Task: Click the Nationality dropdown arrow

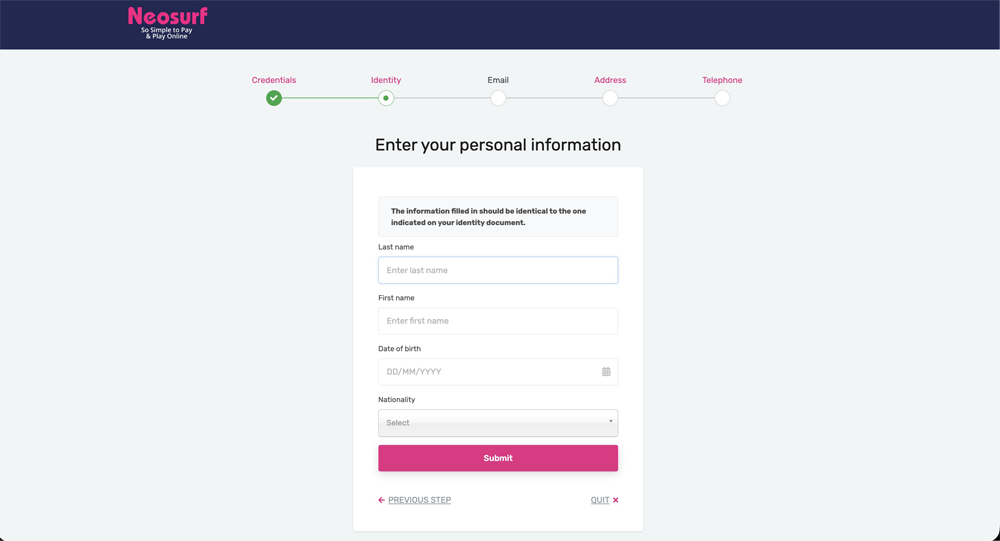Action: (x=611, y=421)
